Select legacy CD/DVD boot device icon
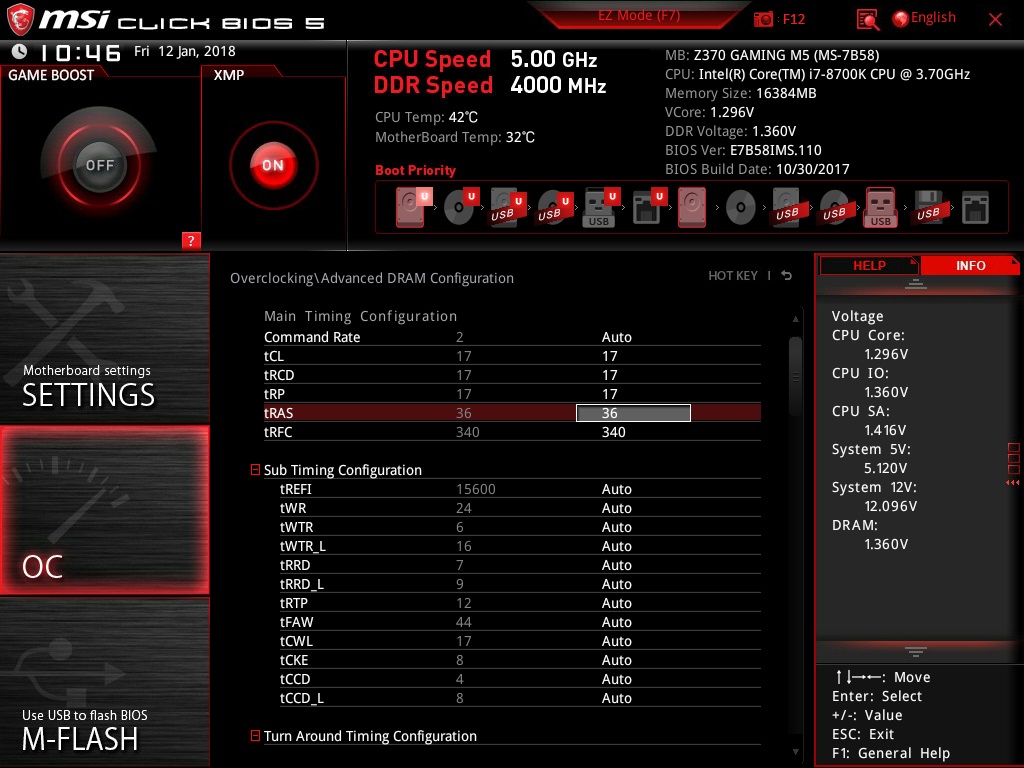 pyautogui.click(x=741, y=208)
